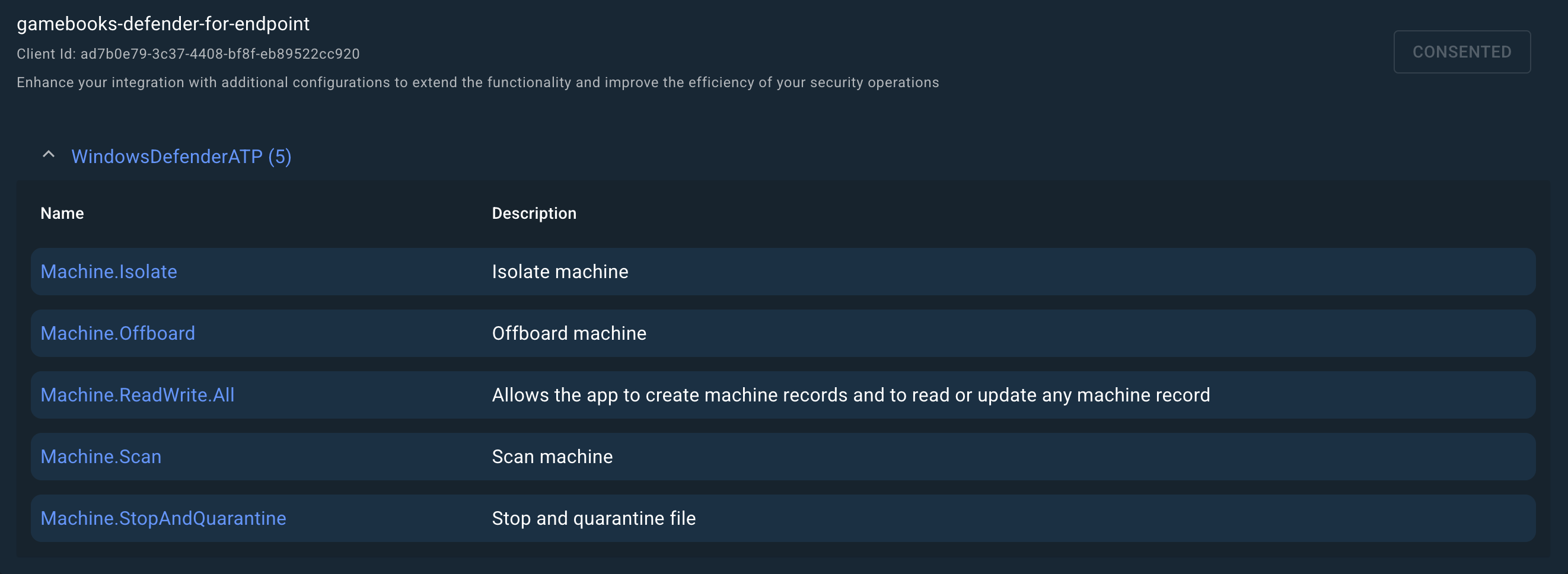Click the CONSENTED button

pos(1461,52)
